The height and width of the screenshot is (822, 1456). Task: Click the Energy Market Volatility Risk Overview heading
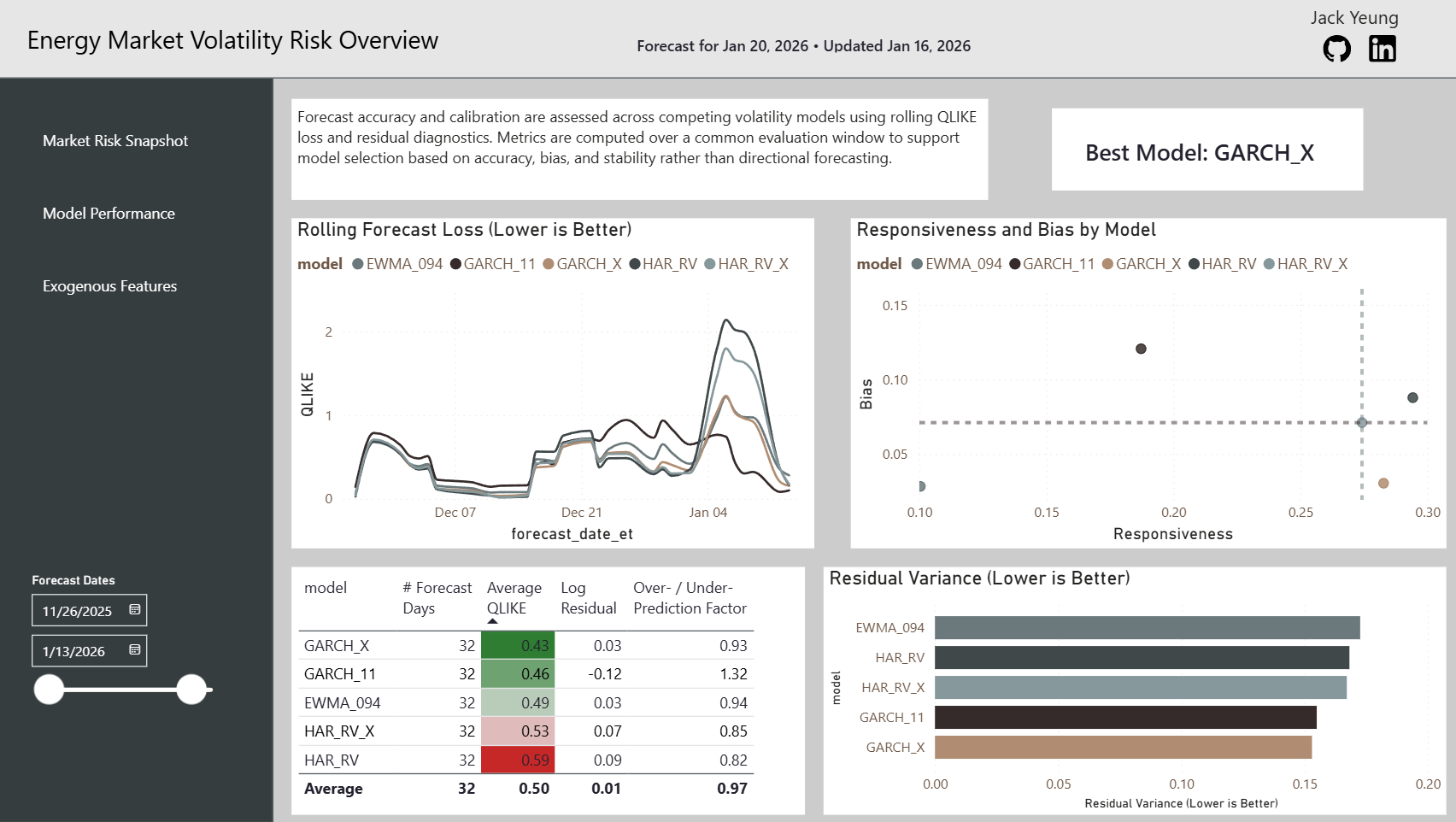coord(232,40)
